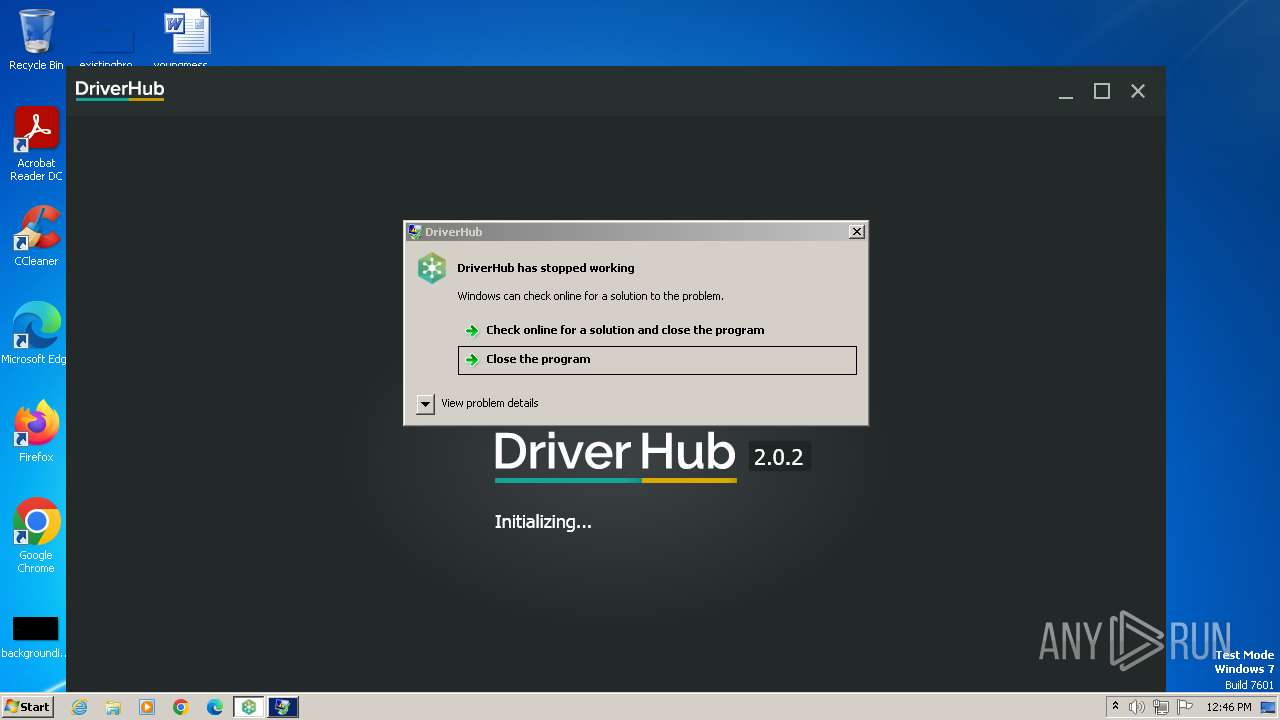Open the volume tray icon
The image size is (1280, 720).
pos(1137,707)
